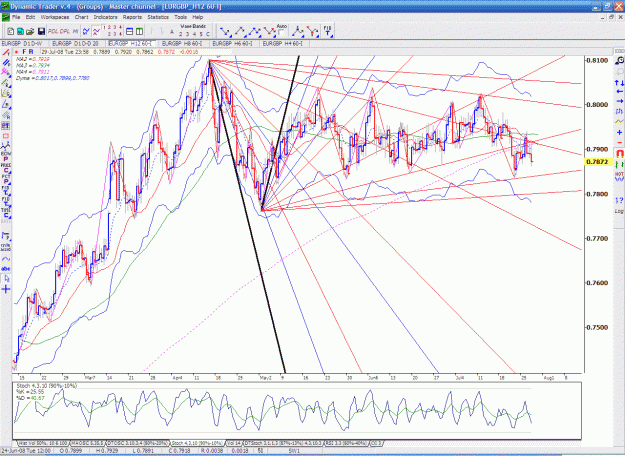Select the first swing pattern tool icon

[x=225, y=31]
